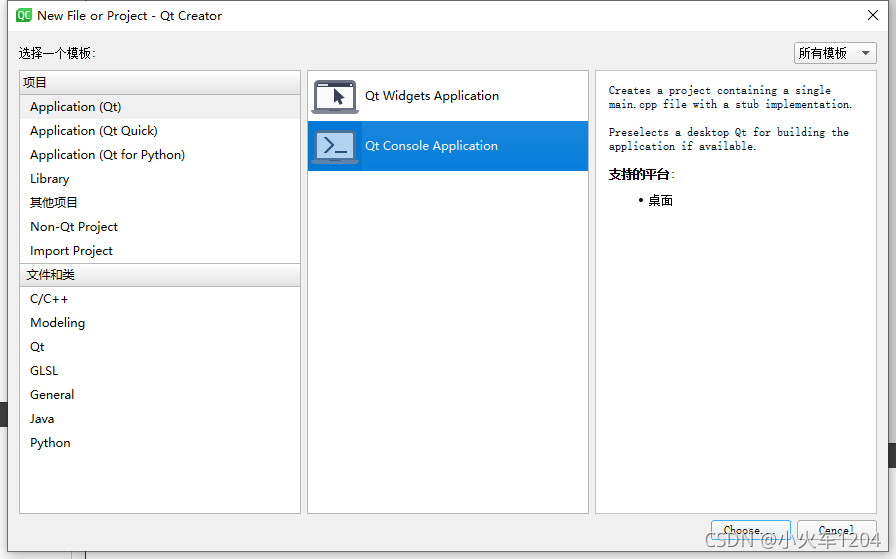Select the Java files category
The width and height of the screenshot is (896, 559).
point(159,419)
